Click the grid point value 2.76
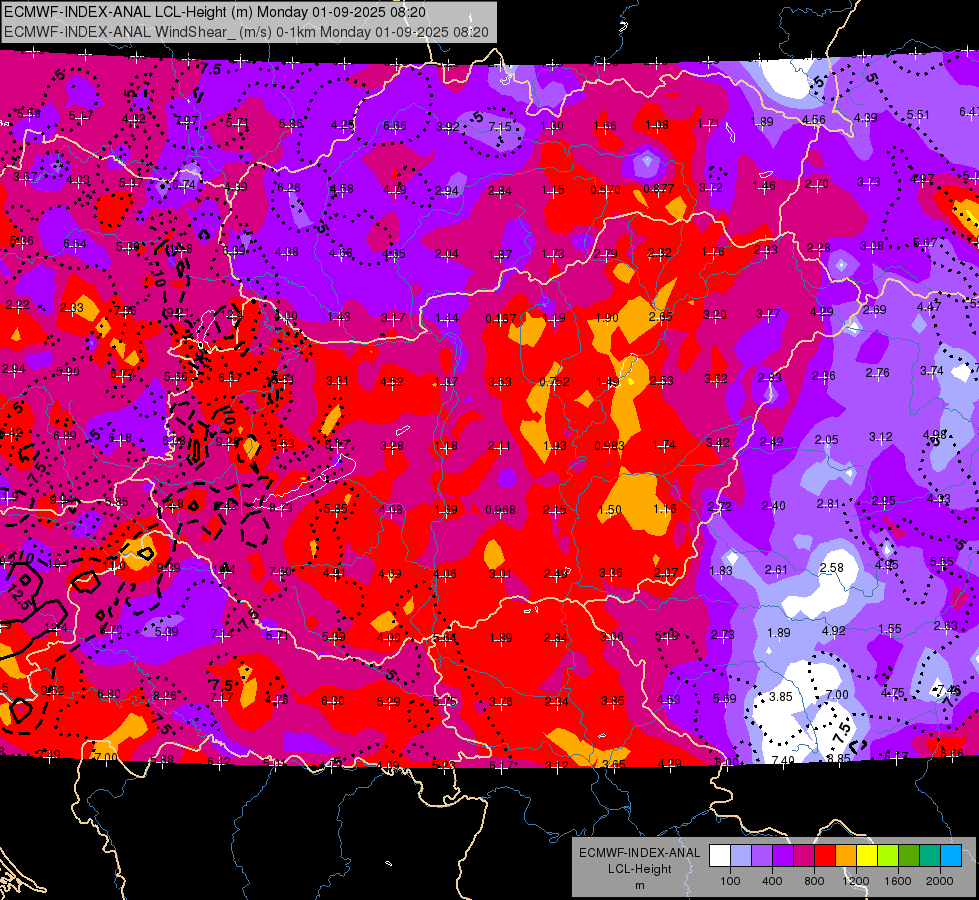The image size is (979, 900). [x=877, y=373]
